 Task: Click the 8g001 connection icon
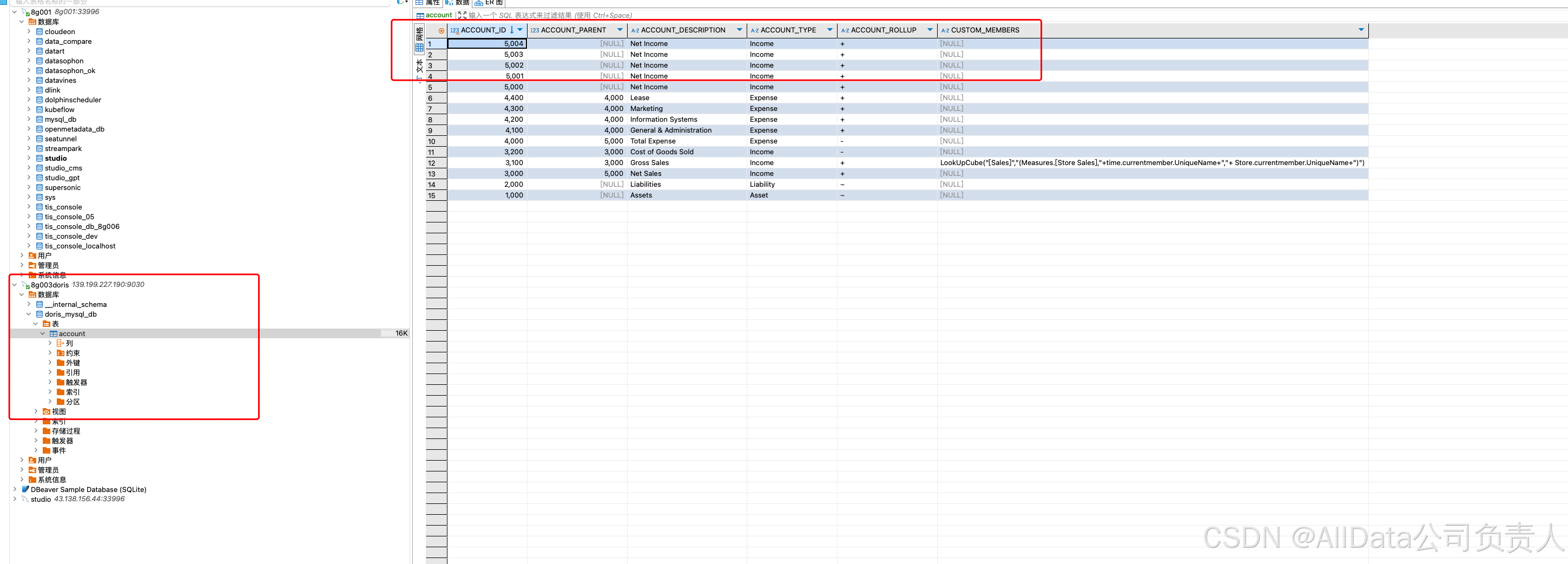(25, 12)
